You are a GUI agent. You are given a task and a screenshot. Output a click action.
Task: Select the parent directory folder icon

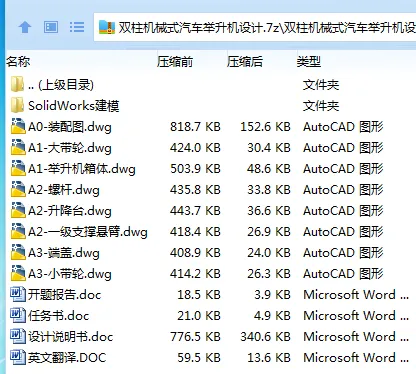click(x=17, y=84)
